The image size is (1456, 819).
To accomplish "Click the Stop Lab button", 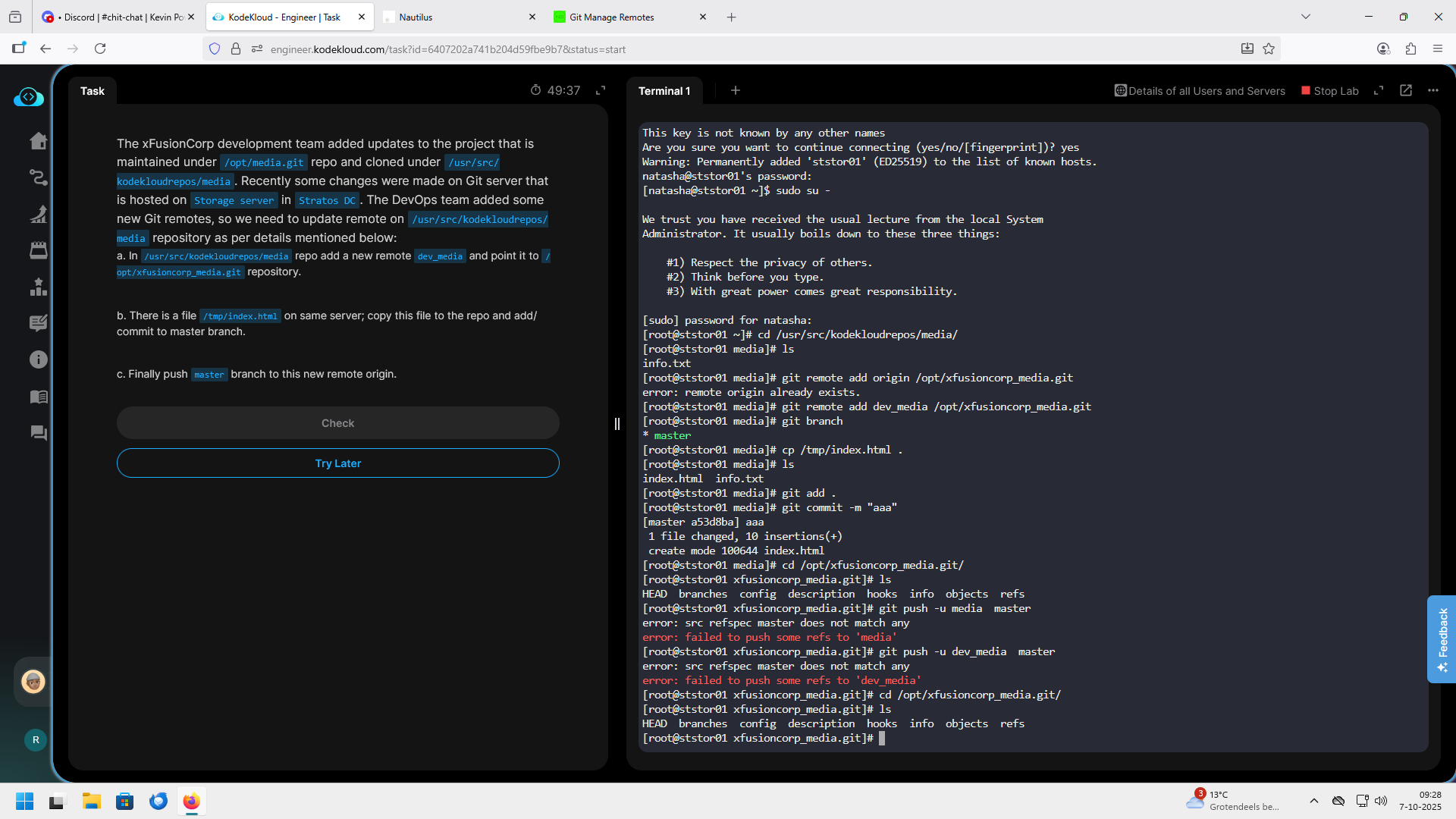I will pyautogui.click(x=1329, y=91).
